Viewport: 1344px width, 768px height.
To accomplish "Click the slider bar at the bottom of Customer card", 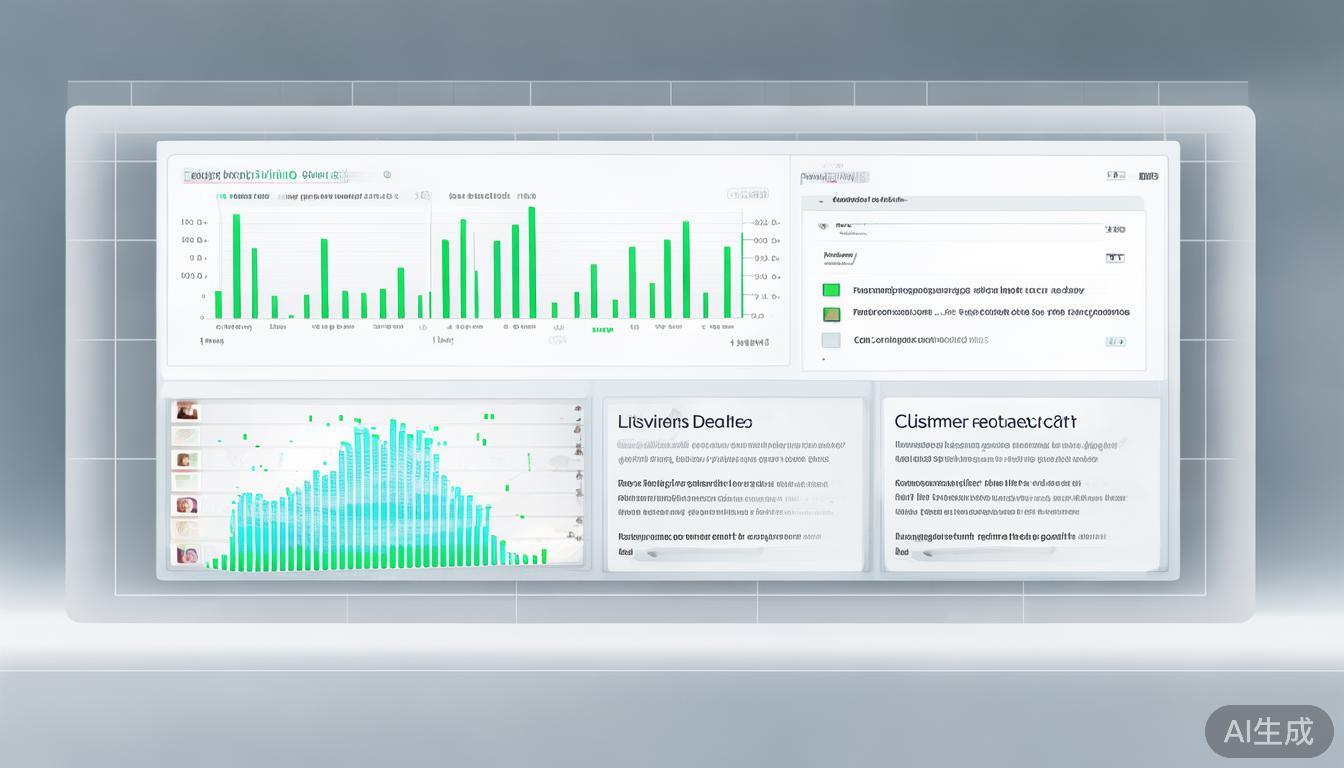I will (985, 551).
